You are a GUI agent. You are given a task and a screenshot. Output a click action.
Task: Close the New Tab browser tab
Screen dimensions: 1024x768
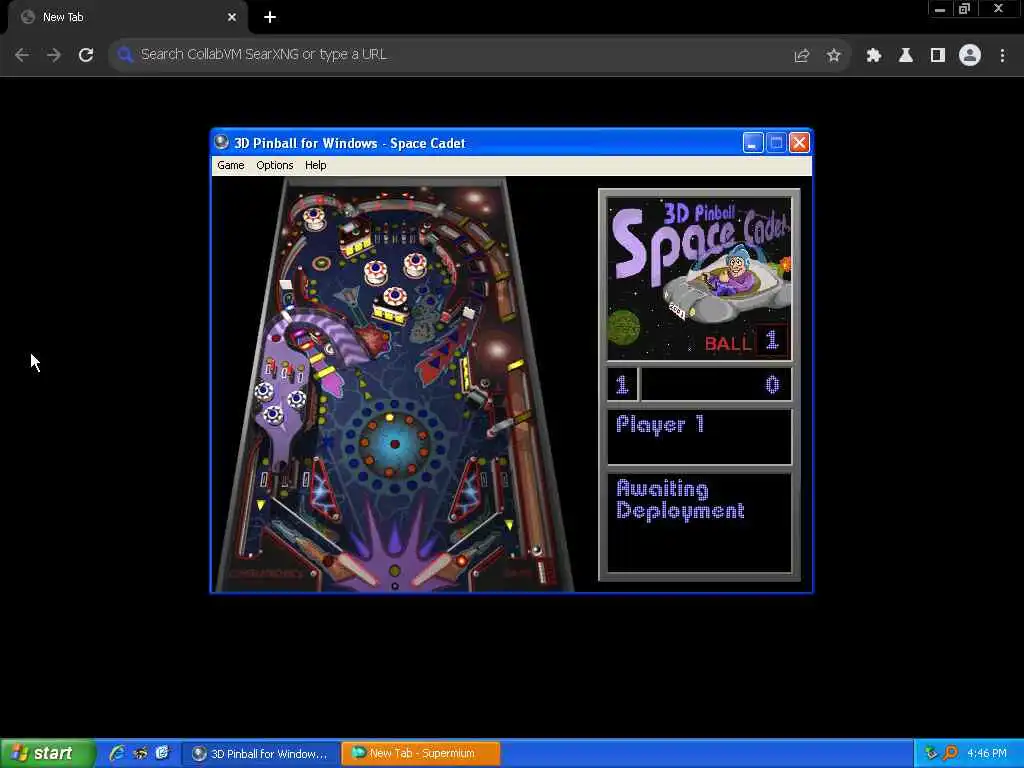(232, 17)
